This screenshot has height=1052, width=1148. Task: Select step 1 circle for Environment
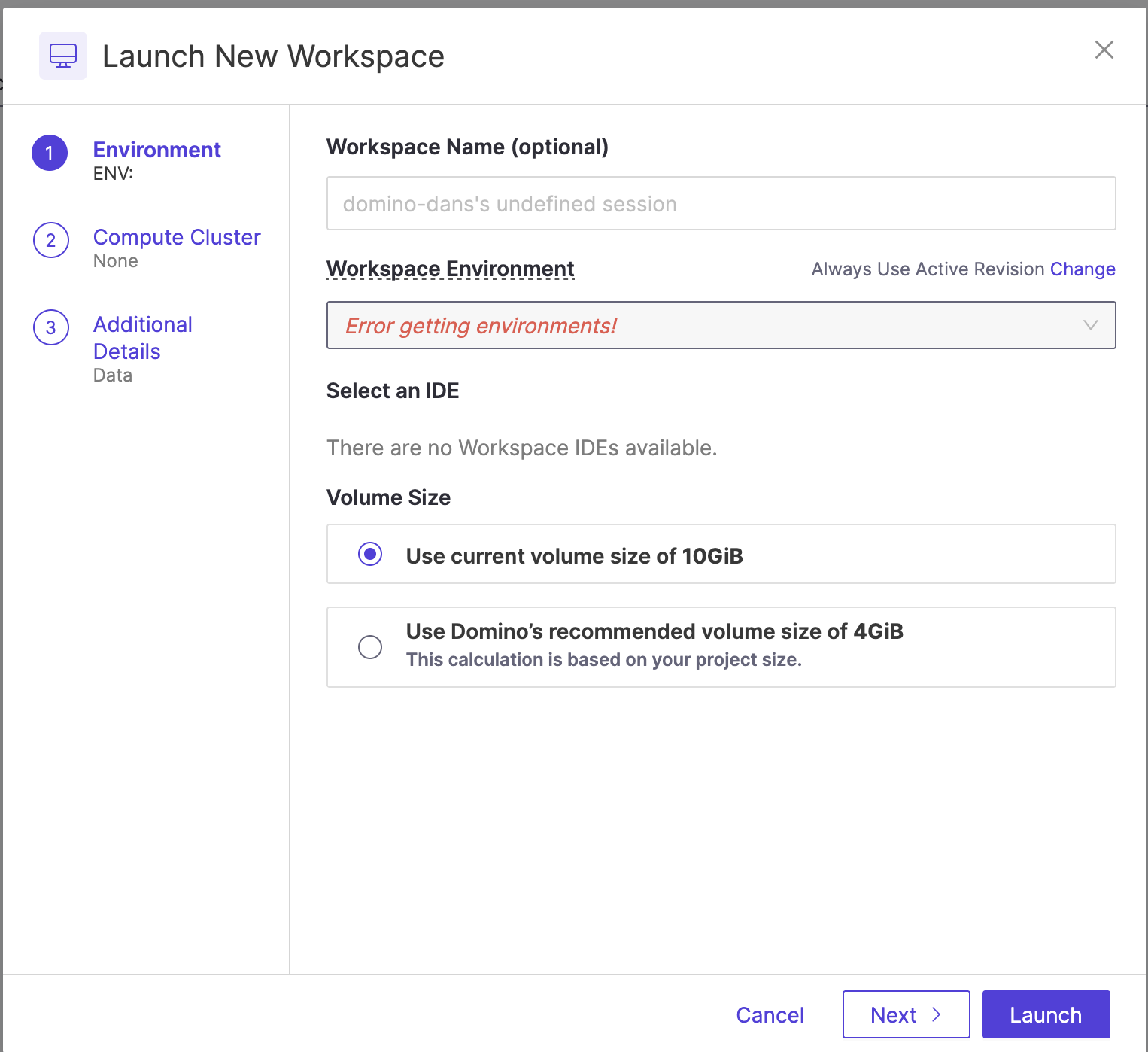(50, 153)
